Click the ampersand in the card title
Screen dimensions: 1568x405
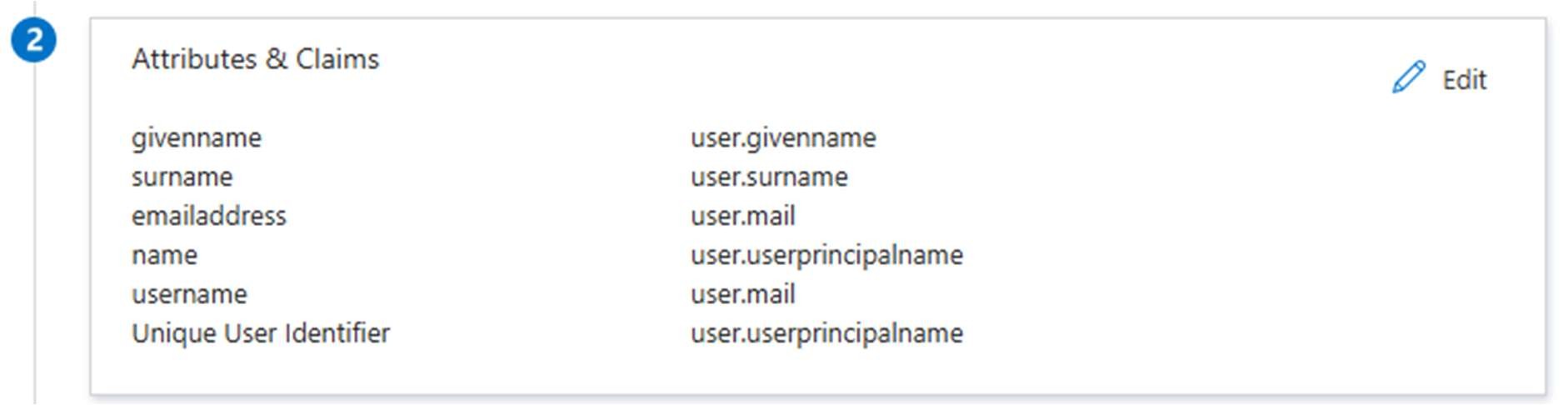click(x=276, y=59)
